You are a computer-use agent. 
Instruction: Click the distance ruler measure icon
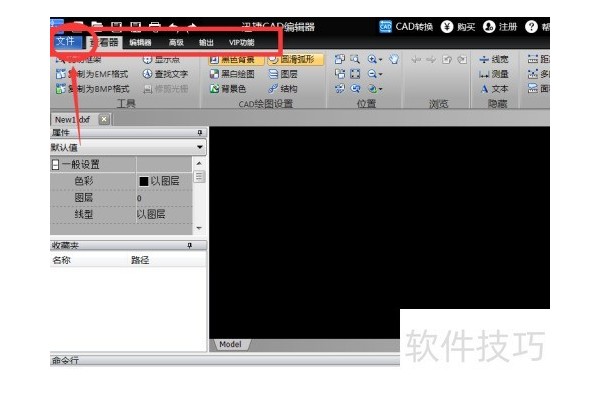coord(533,59)
